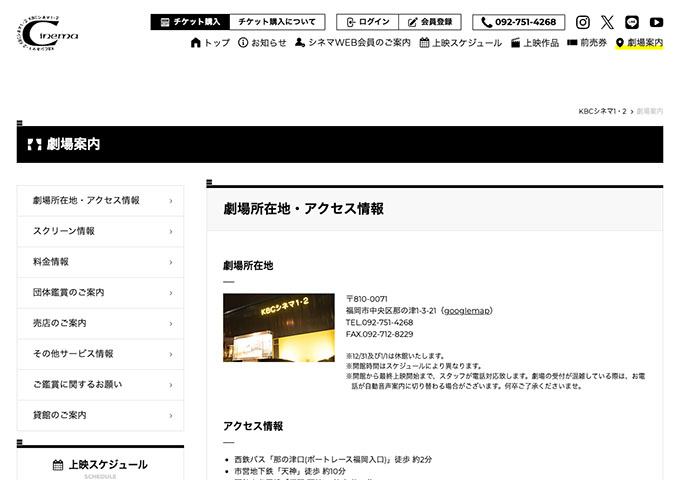Click chevron on 料金情報 row
The image size is (680, 480).
pyautogui.click(x=171, y=262)
